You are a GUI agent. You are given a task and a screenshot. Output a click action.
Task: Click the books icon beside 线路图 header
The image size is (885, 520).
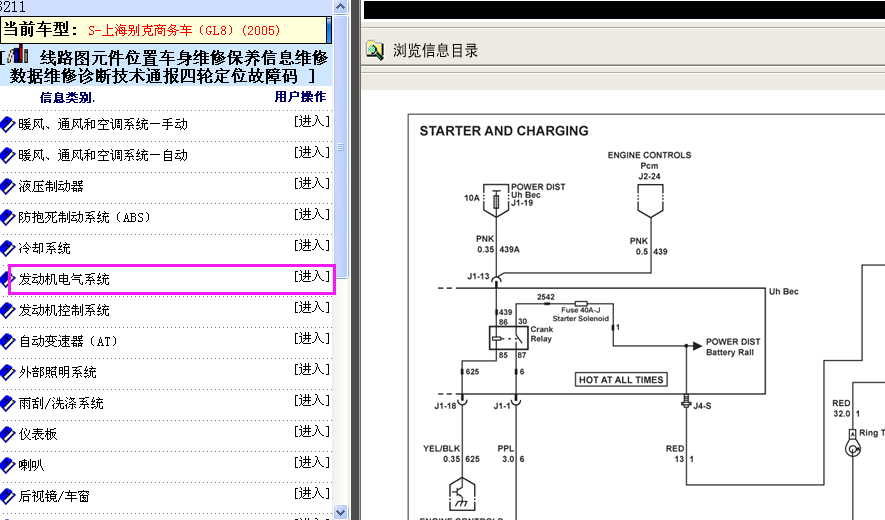[19, 55]
